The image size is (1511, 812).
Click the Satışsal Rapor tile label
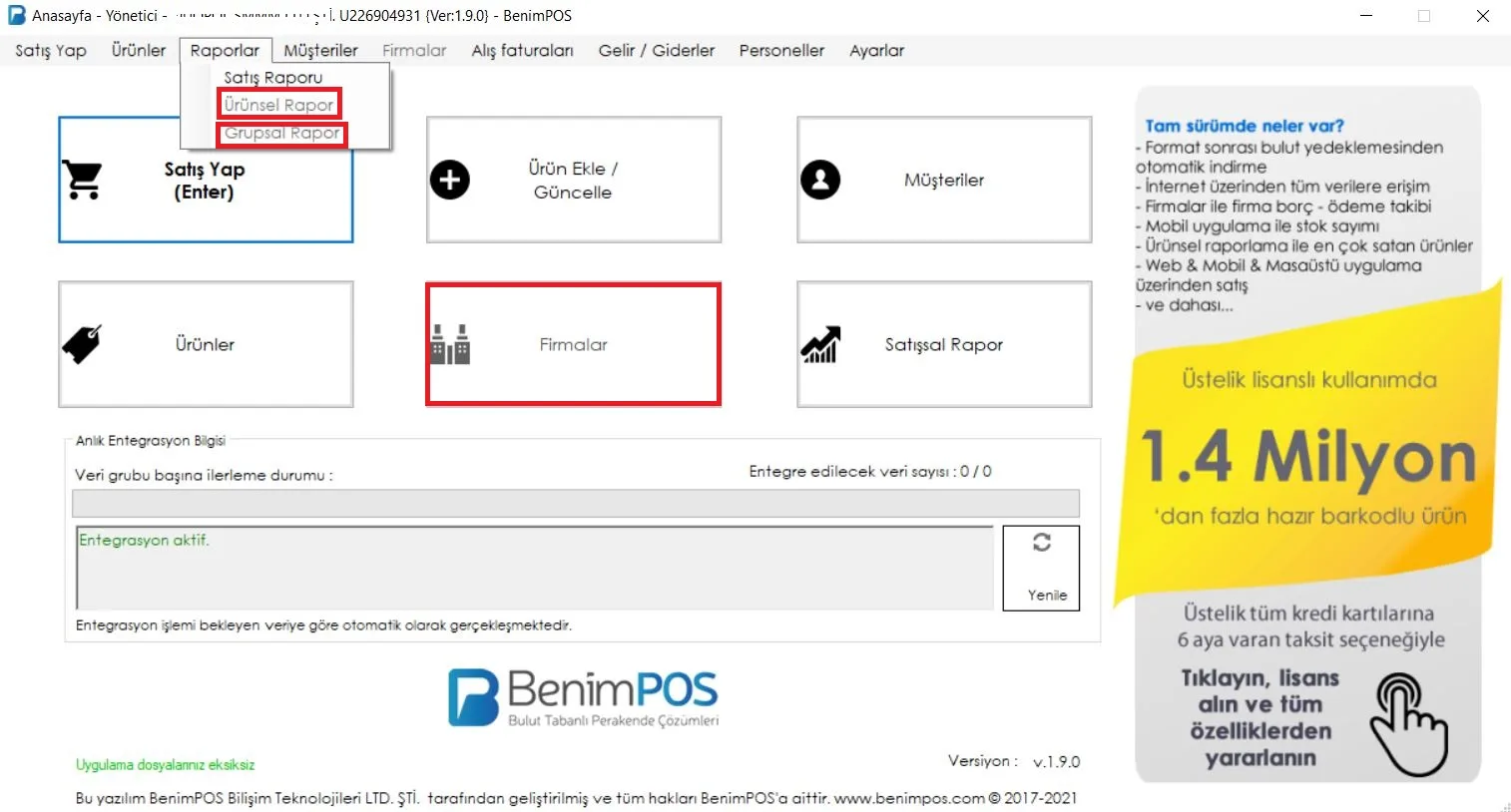click(944, 344)
